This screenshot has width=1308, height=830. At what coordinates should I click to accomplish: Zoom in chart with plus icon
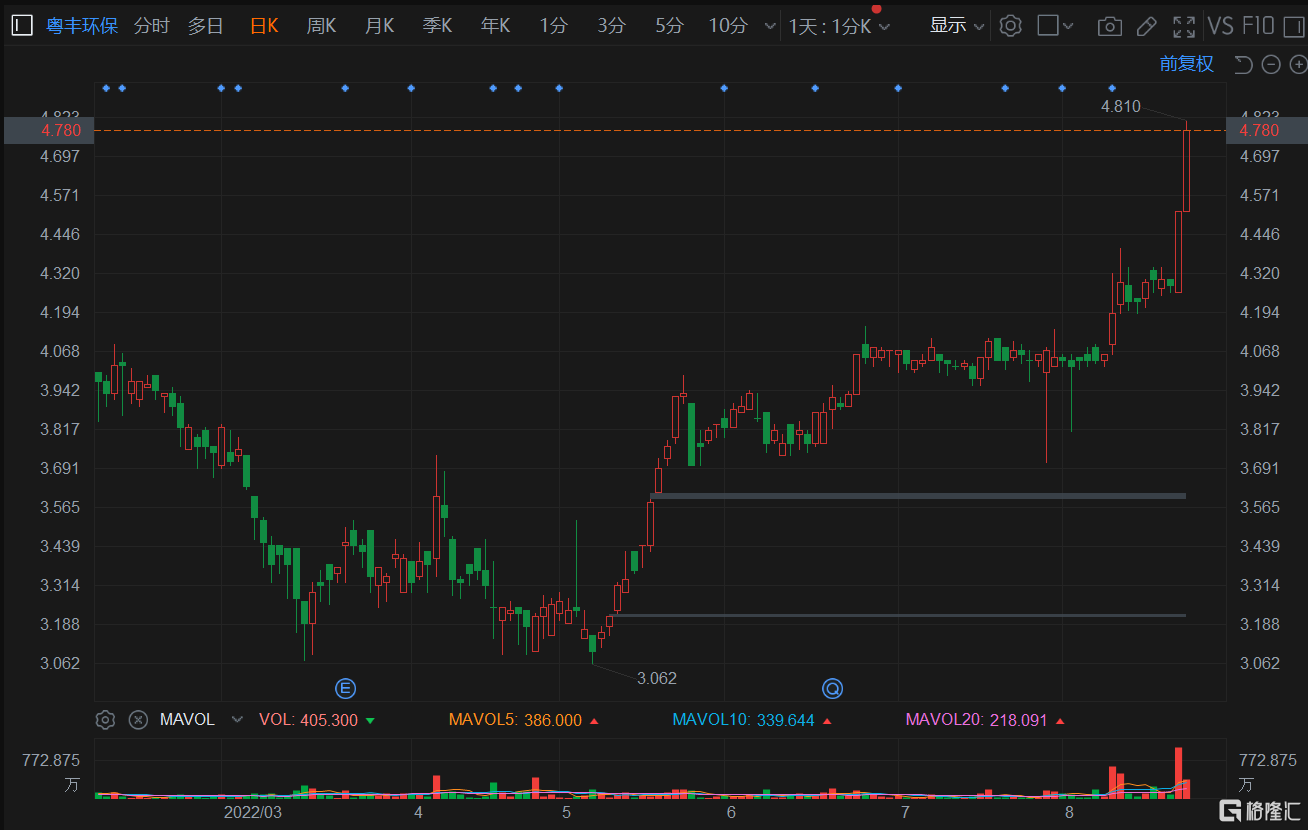pos(1298,65)
